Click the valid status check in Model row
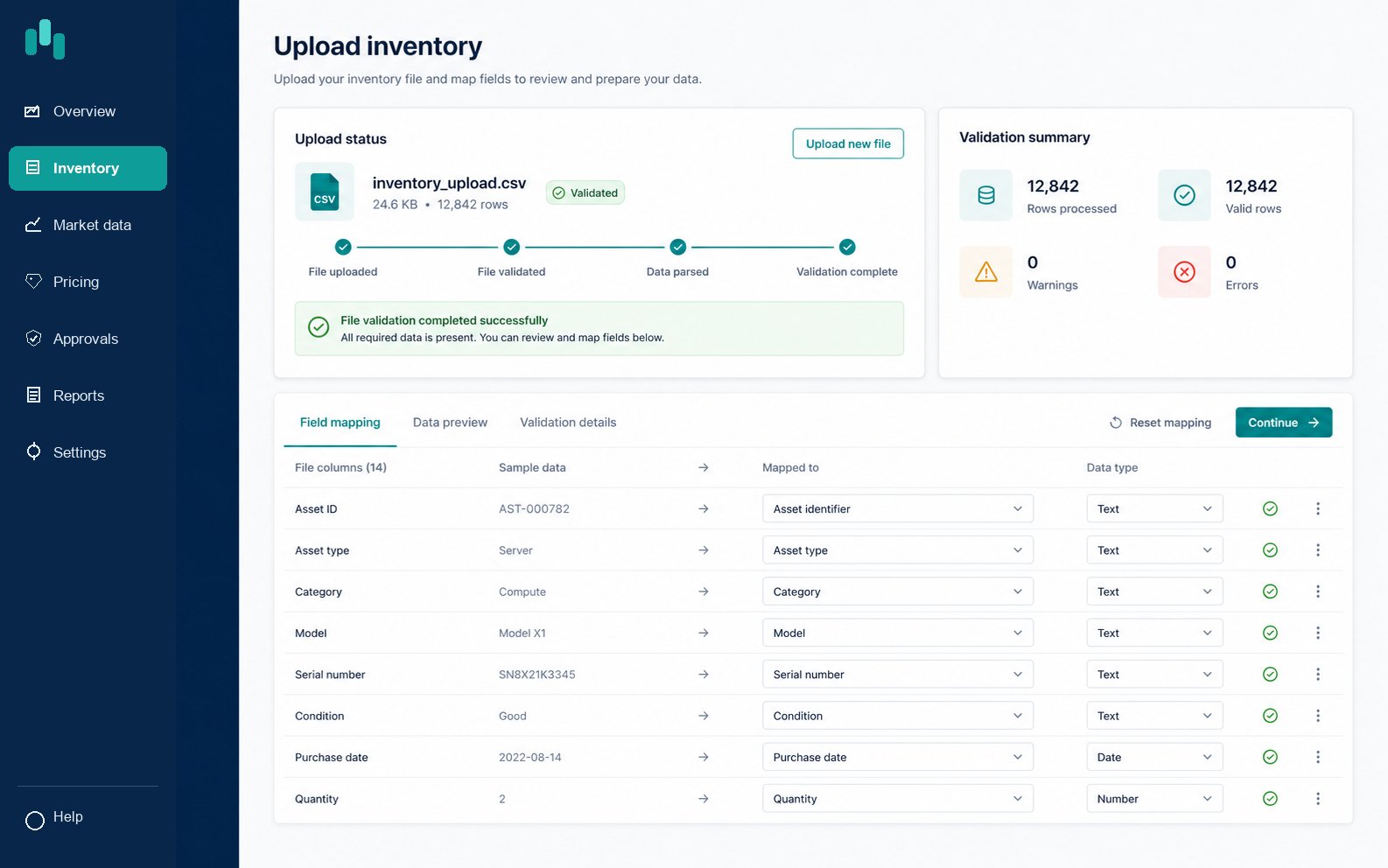This screenshot has height=868, width=1388. pyautogui.click(x=1271, y=633)
